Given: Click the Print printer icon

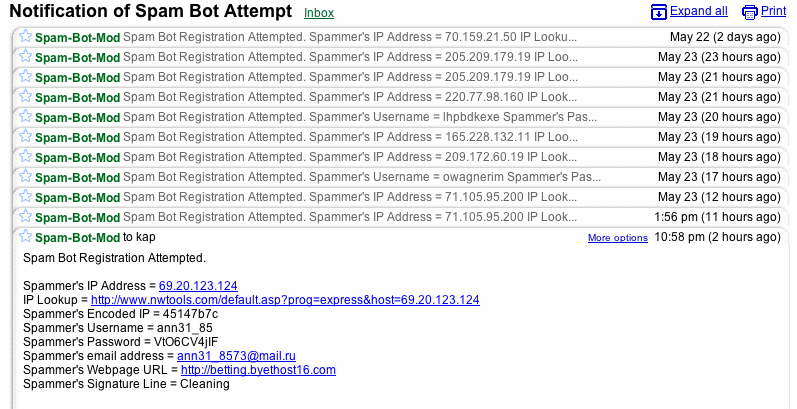Looking at the screenshot, I should tap(750, 12).
